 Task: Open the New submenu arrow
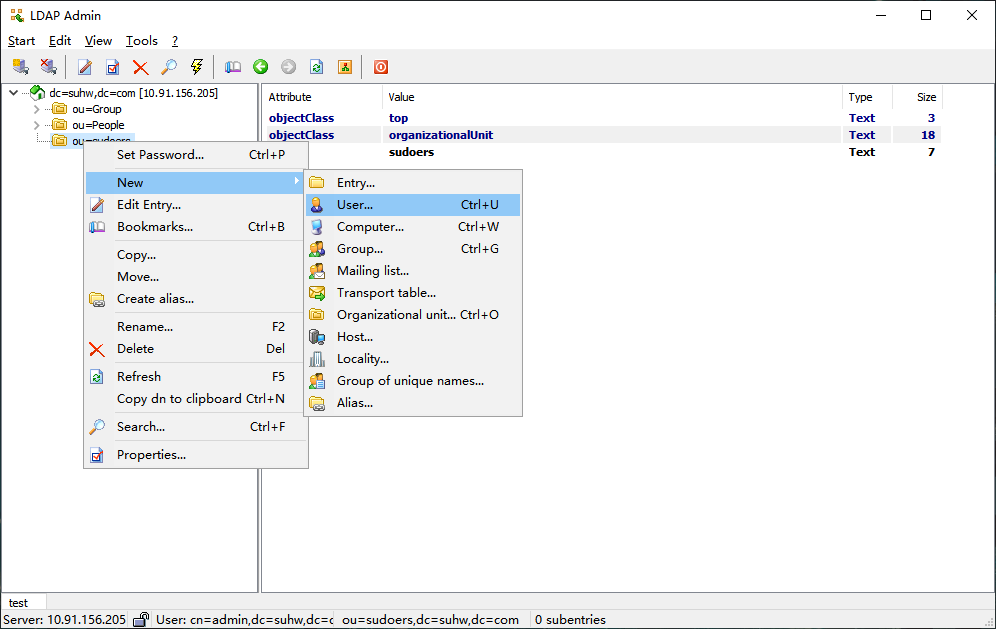(296, 182)
